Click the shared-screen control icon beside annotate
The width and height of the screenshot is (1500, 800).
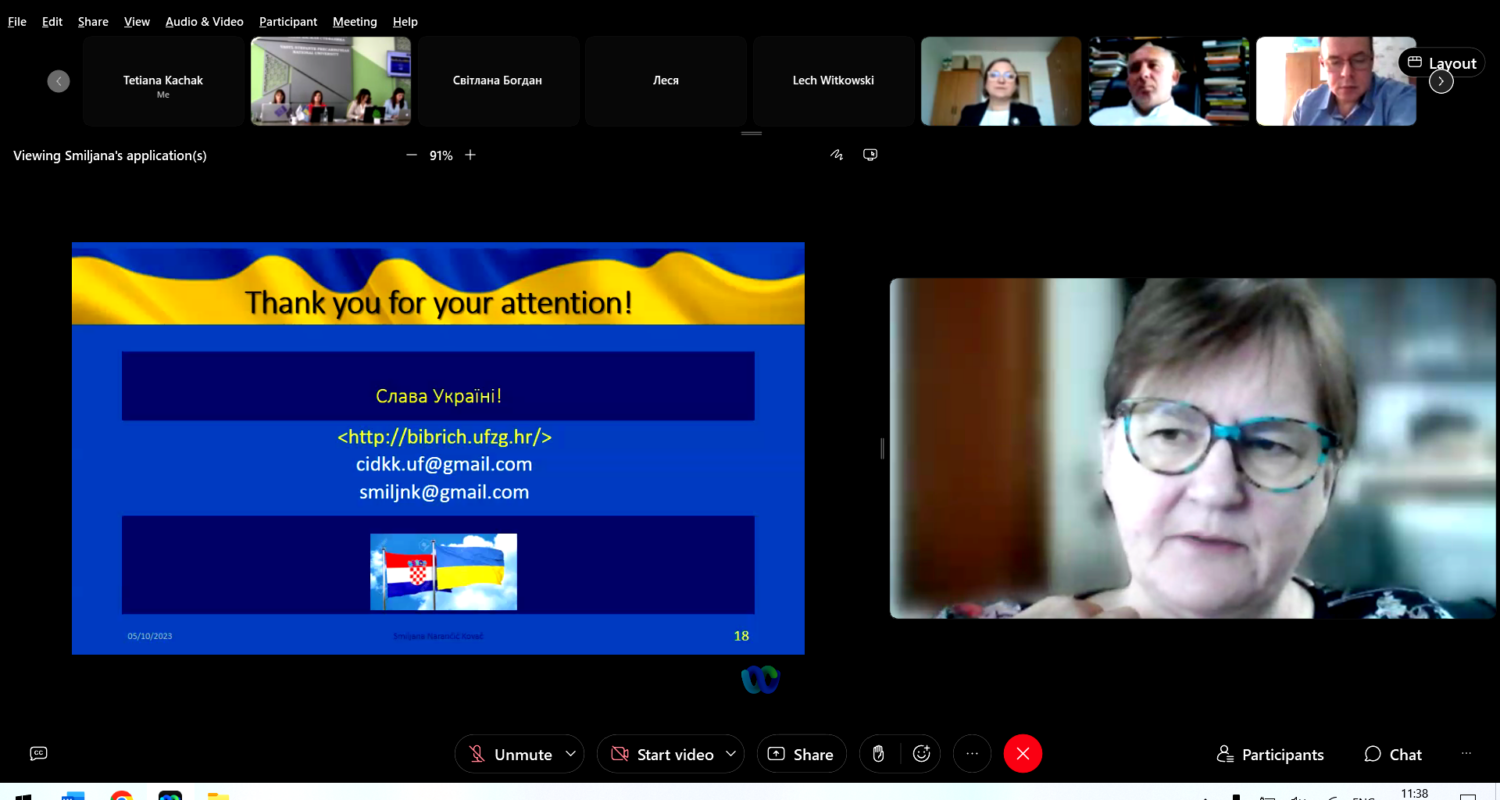pos(870,155)
